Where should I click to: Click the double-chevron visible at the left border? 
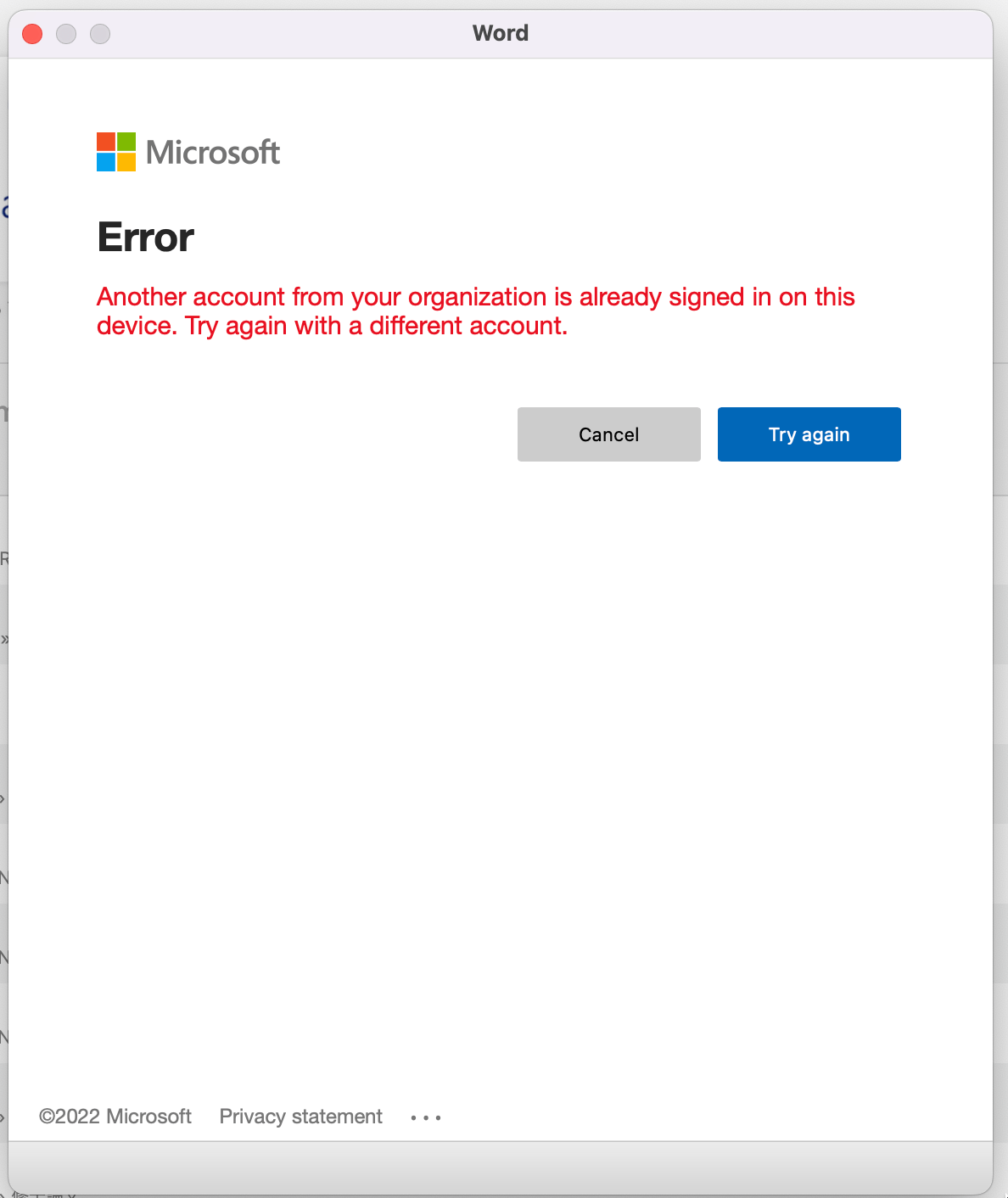5,638
